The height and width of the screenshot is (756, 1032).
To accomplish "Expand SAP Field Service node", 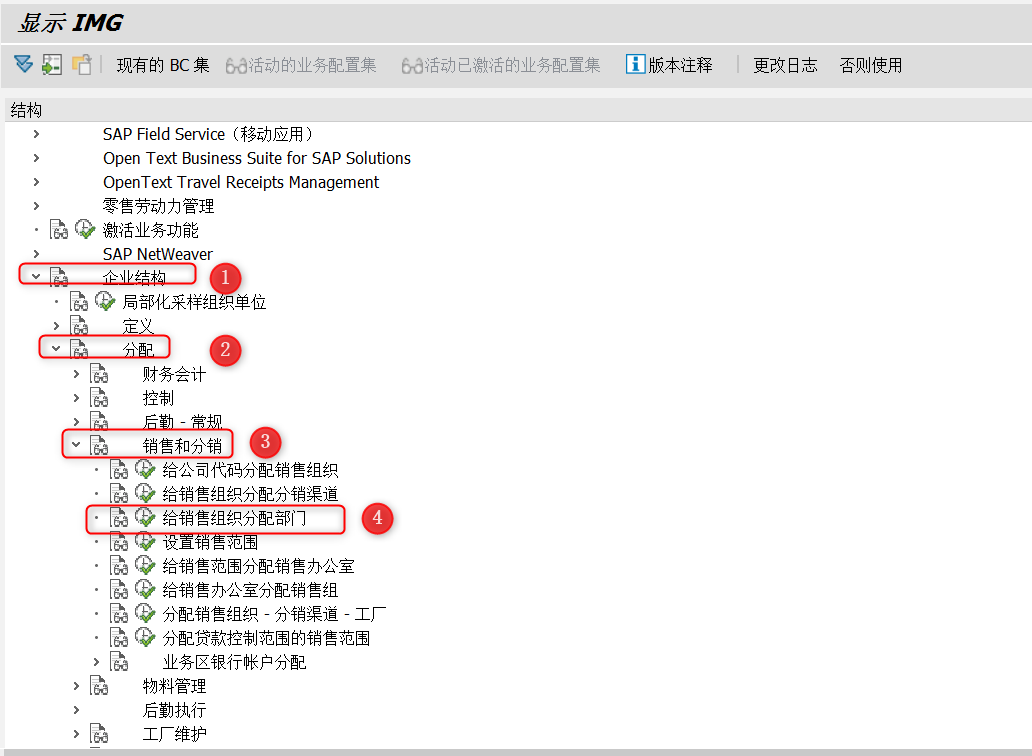I will tap(36, 134).
